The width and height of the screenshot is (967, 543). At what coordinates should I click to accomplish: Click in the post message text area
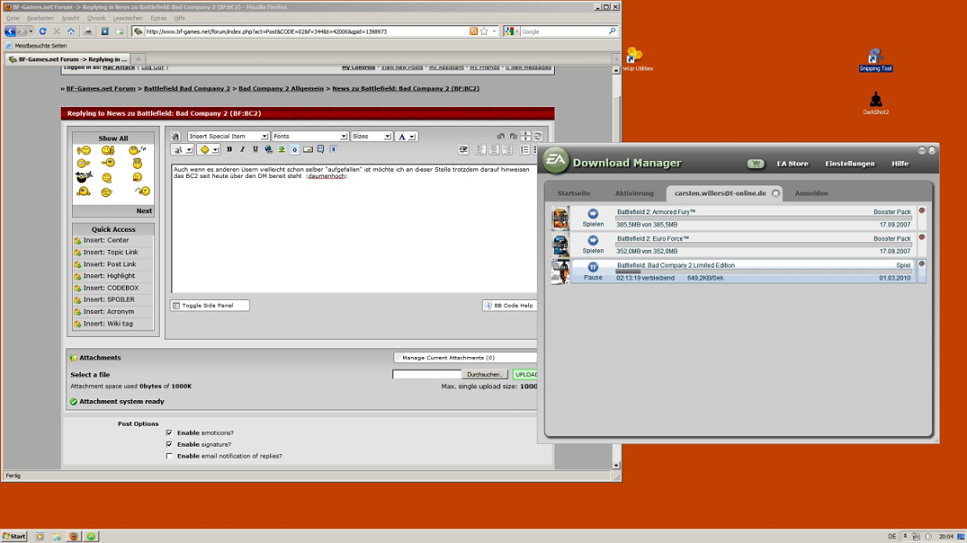pos(354,228)
